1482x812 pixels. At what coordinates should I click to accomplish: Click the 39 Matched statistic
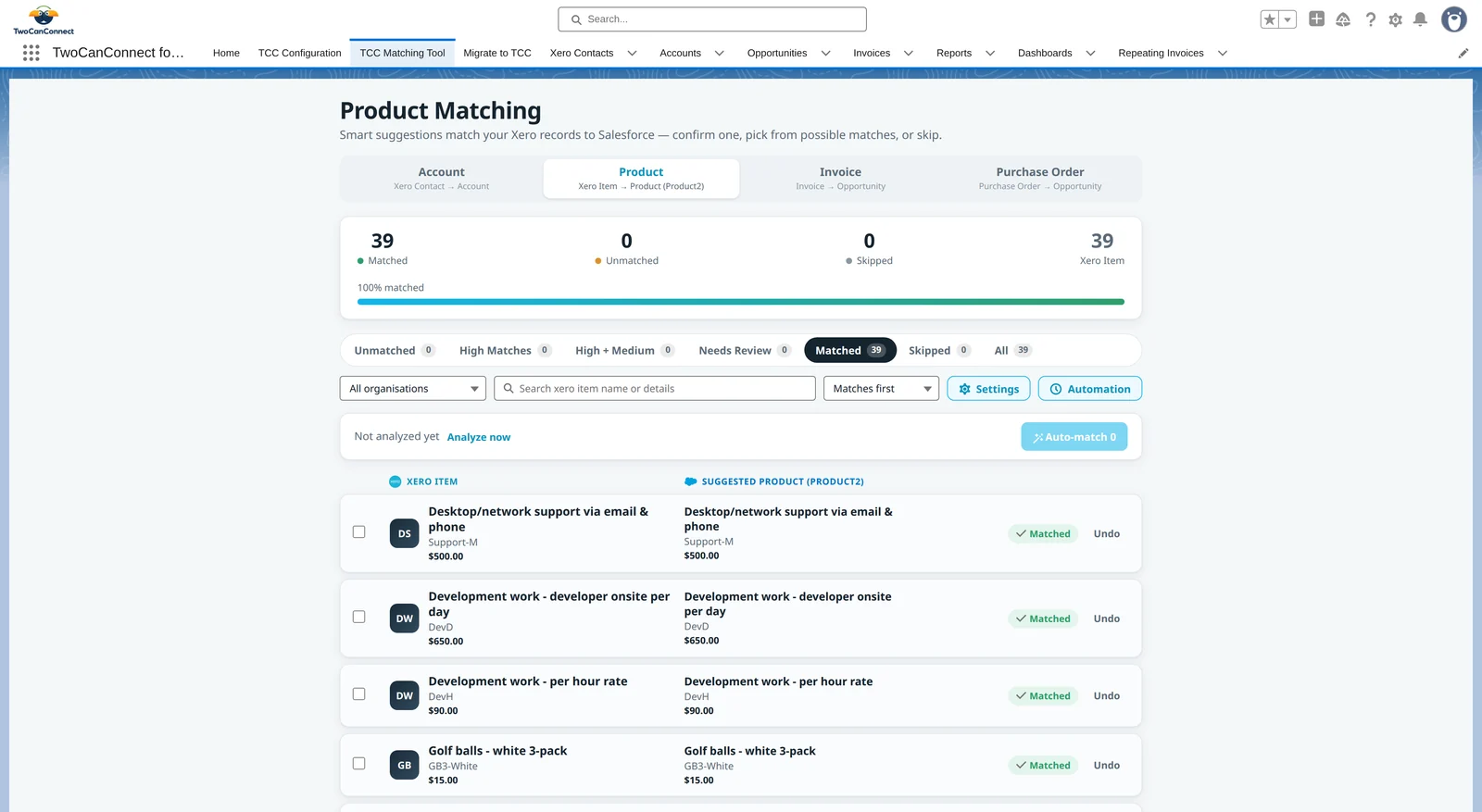coord(383,249)
